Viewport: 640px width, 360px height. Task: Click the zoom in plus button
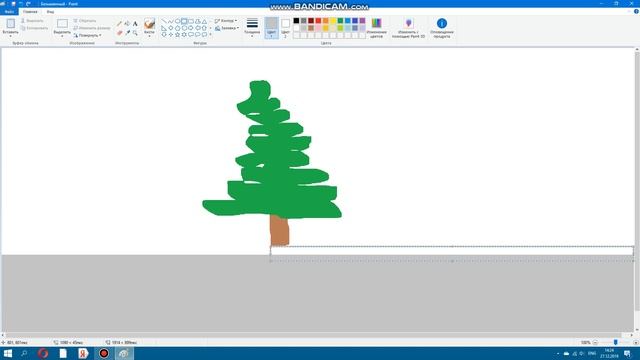tap(636, 342)
